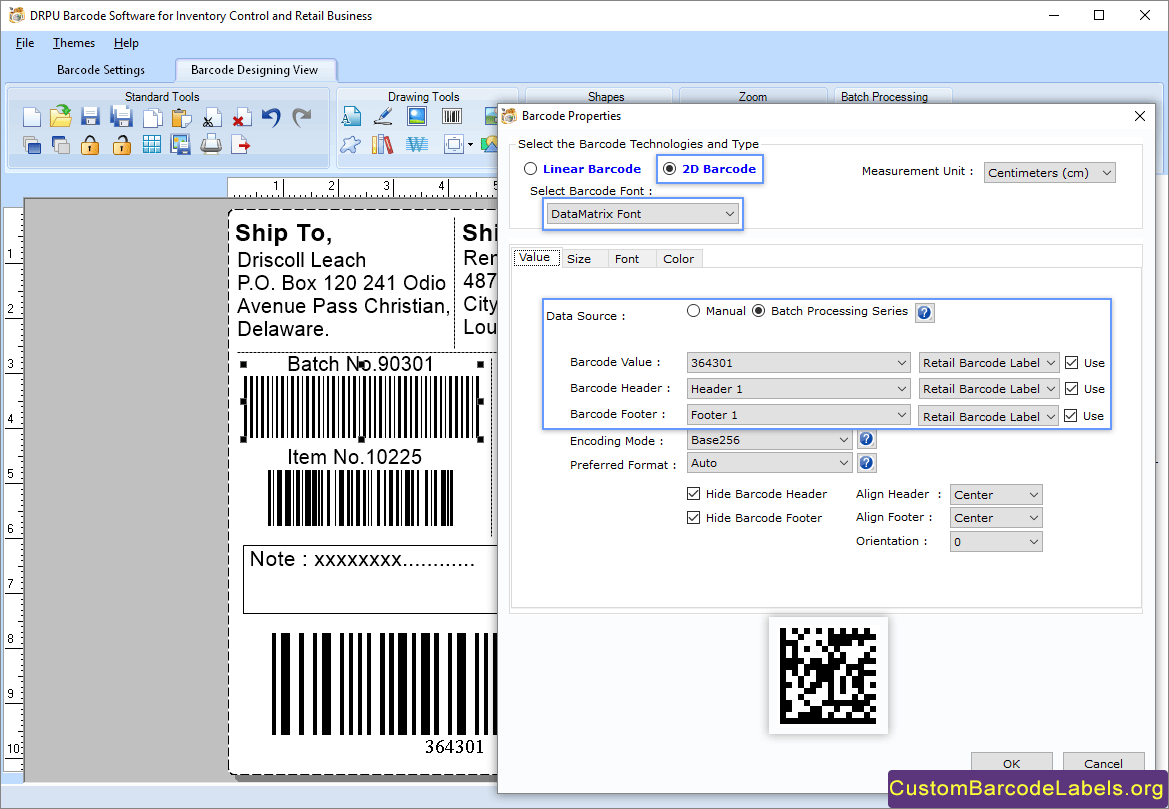Switch to the Color tab
This screenshot has height=809, width=1169.
[x=678, y=259]
